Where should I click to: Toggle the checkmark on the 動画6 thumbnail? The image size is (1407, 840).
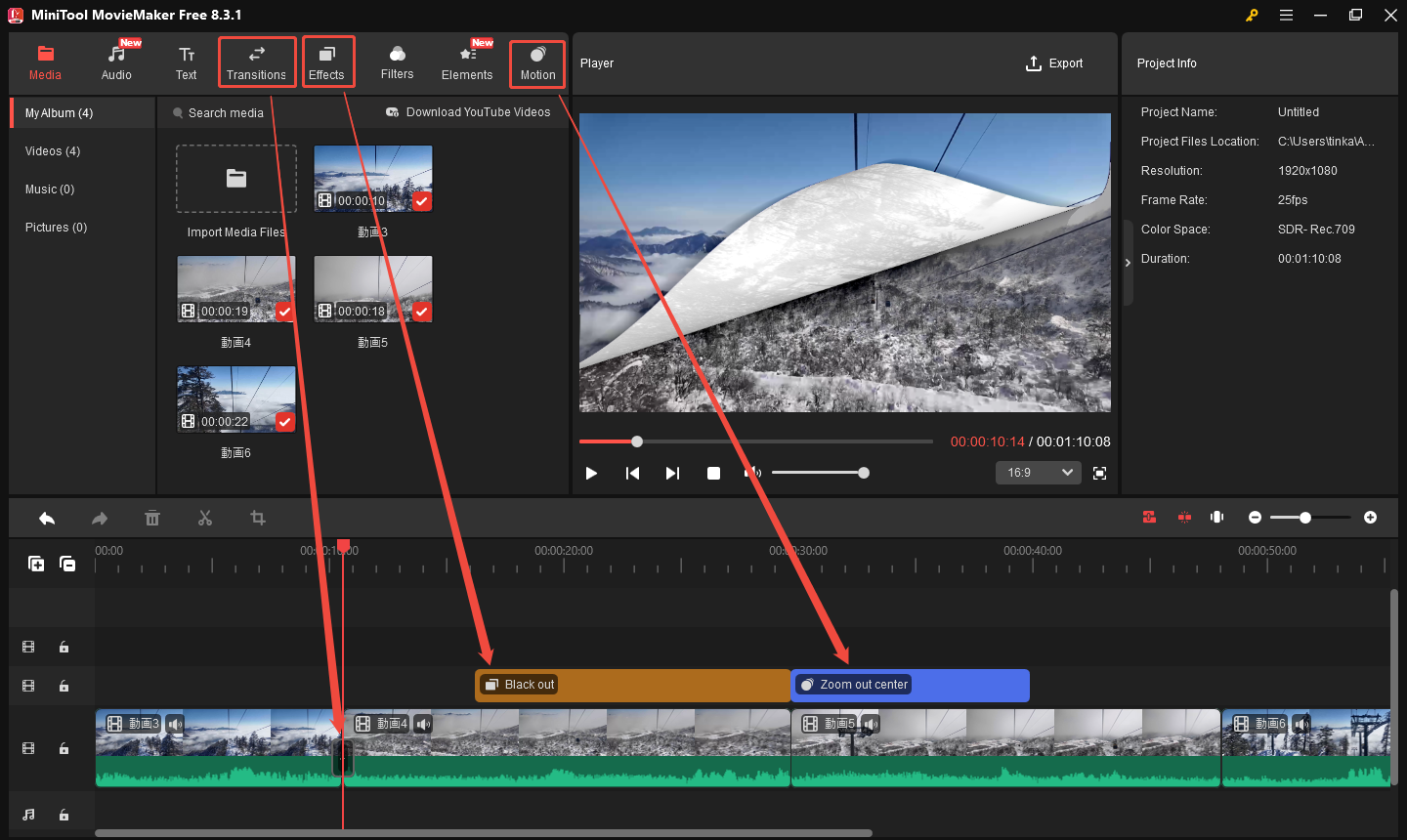(x=284, y=421)
